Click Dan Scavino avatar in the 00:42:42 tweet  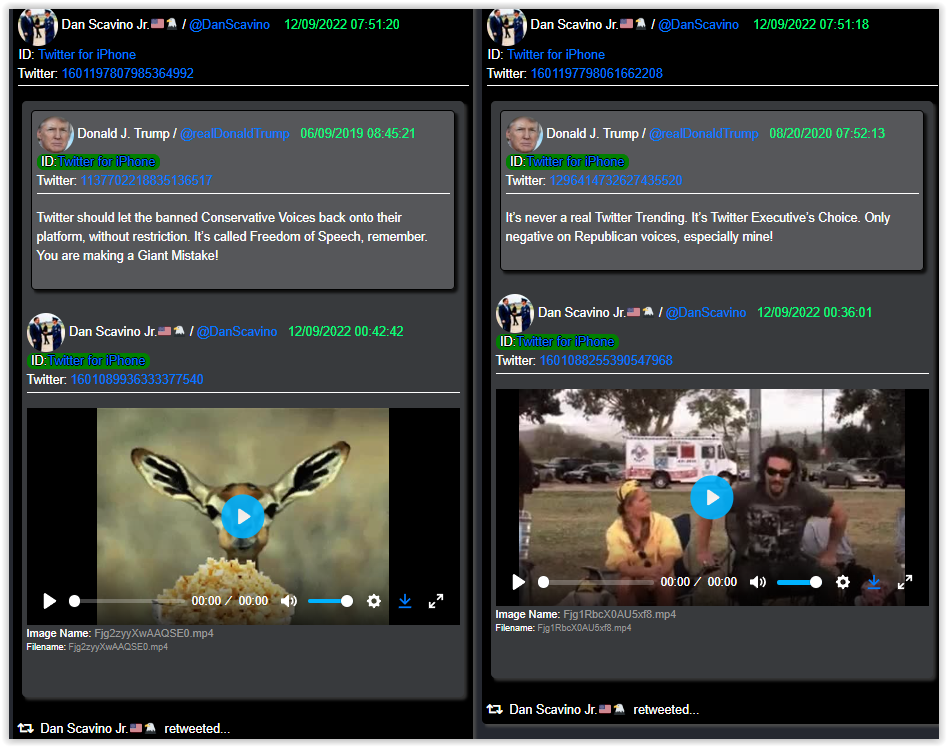tap(46, 332)
